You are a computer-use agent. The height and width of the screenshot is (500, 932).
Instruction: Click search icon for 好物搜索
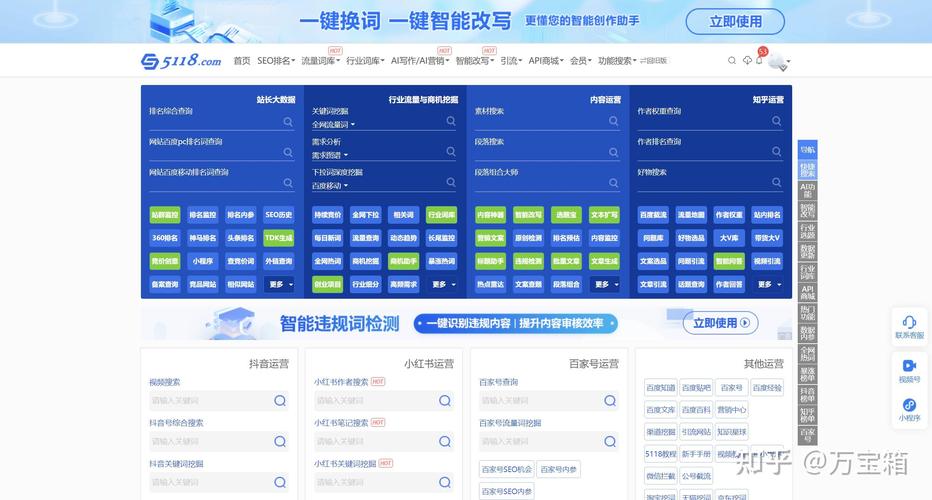click(776, 182)
